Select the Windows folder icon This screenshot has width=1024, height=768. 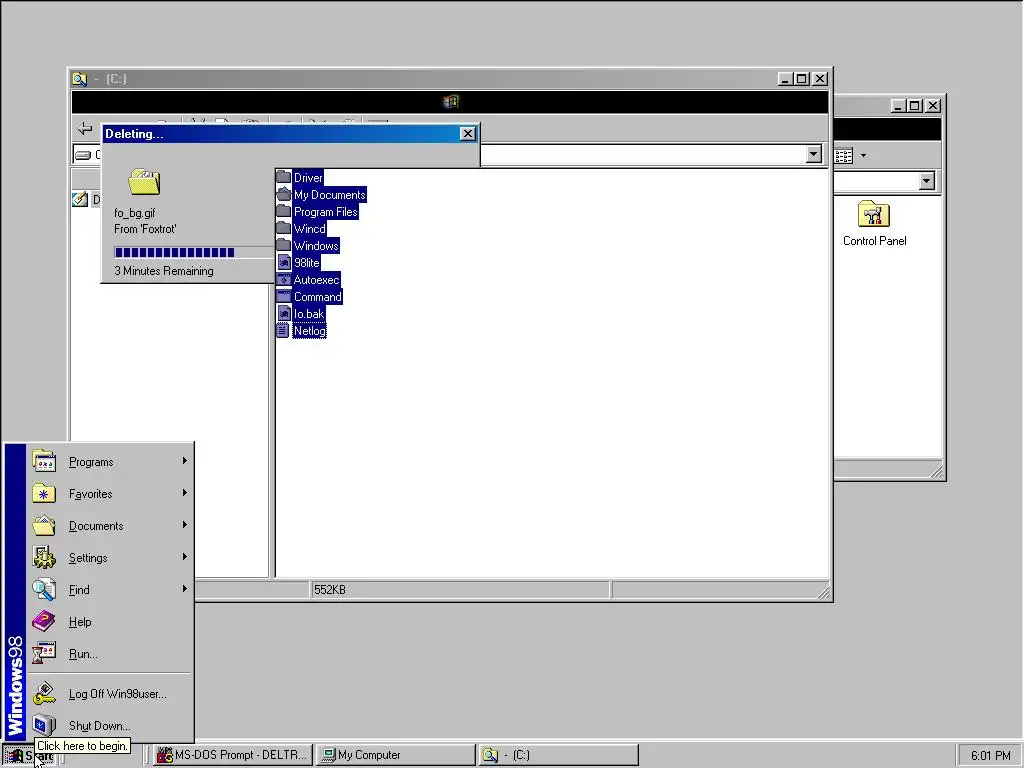(283, 245)
